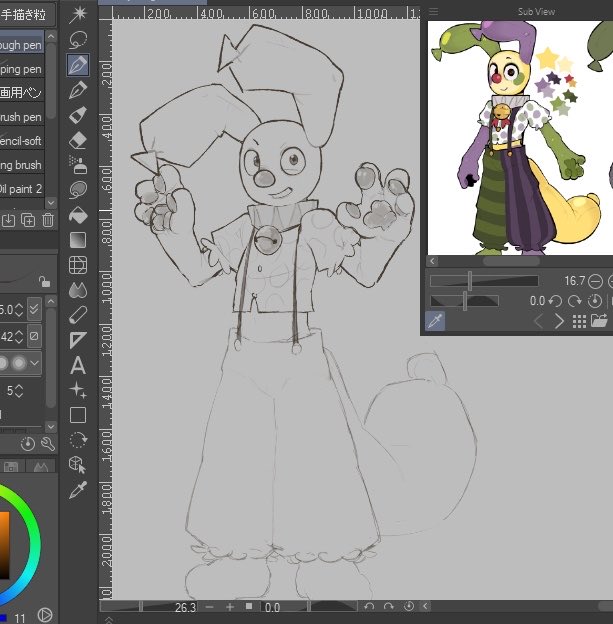
Task: Click the sub tool list up arrow
Action: pyautogui.click(x=51, y=36)
